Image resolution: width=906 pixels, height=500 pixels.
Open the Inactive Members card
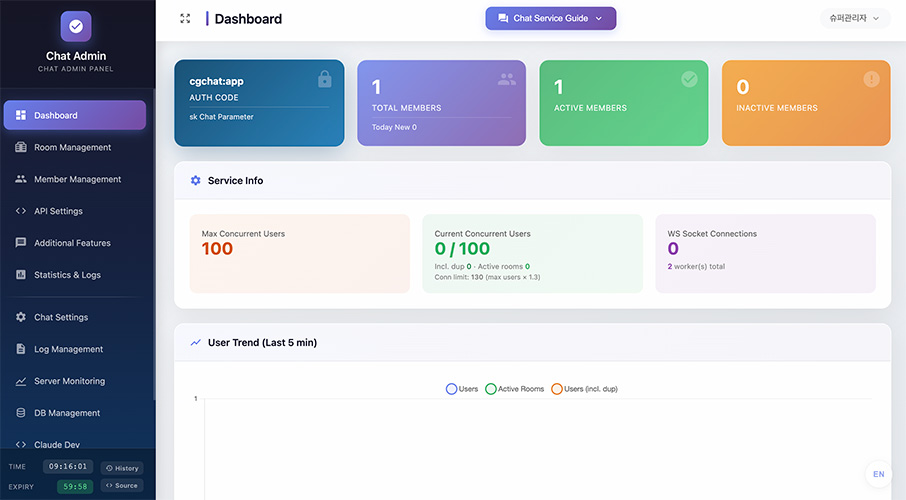coord(806,103)
